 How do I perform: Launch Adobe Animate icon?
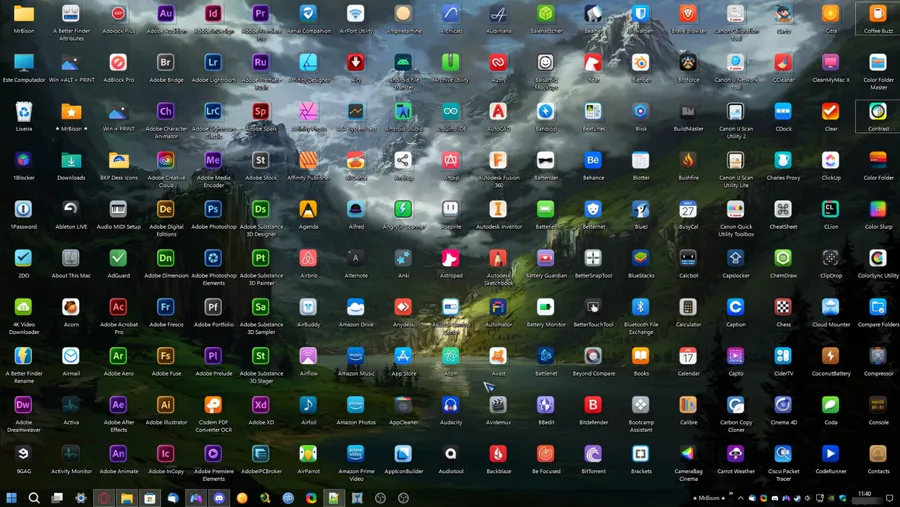pos(118,454)
